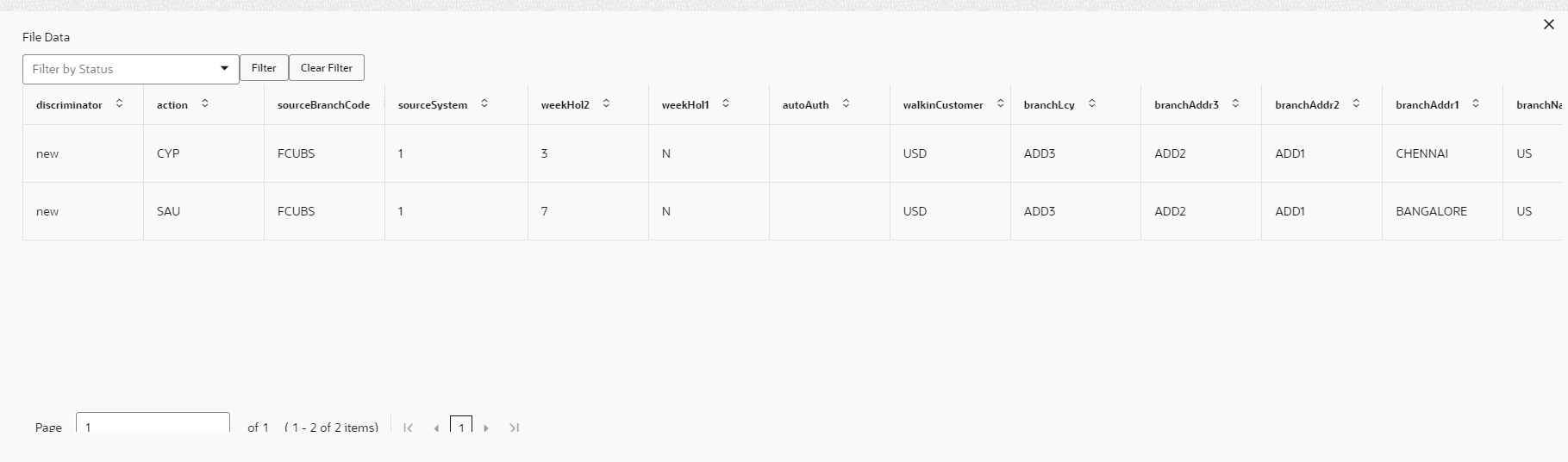Sort by discriminator column
This screenshot has width=1568, height=462.
tap(119, 103)
